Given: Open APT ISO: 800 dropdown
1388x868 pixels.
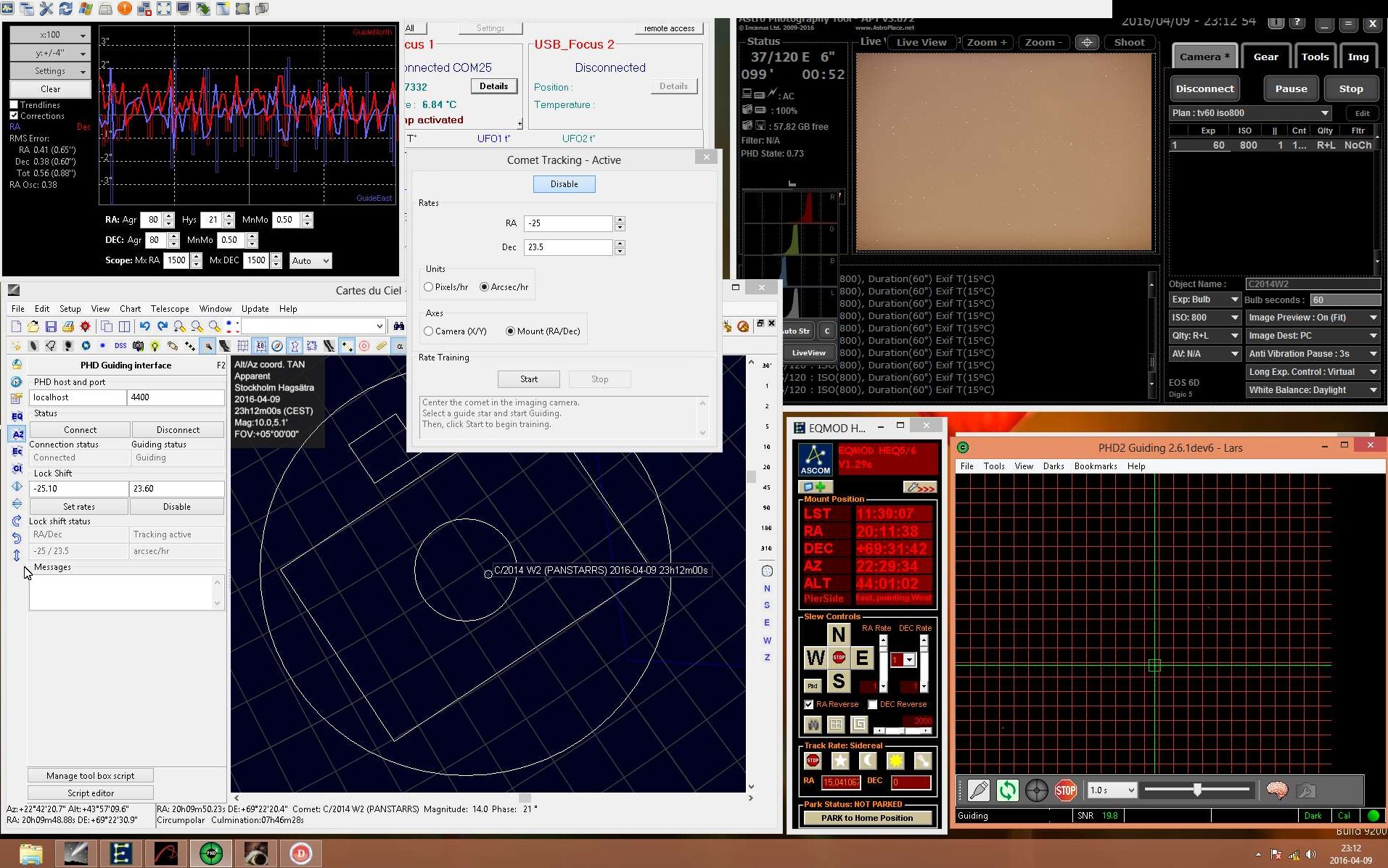Looking at the screenshot, I should (1204, 318).
